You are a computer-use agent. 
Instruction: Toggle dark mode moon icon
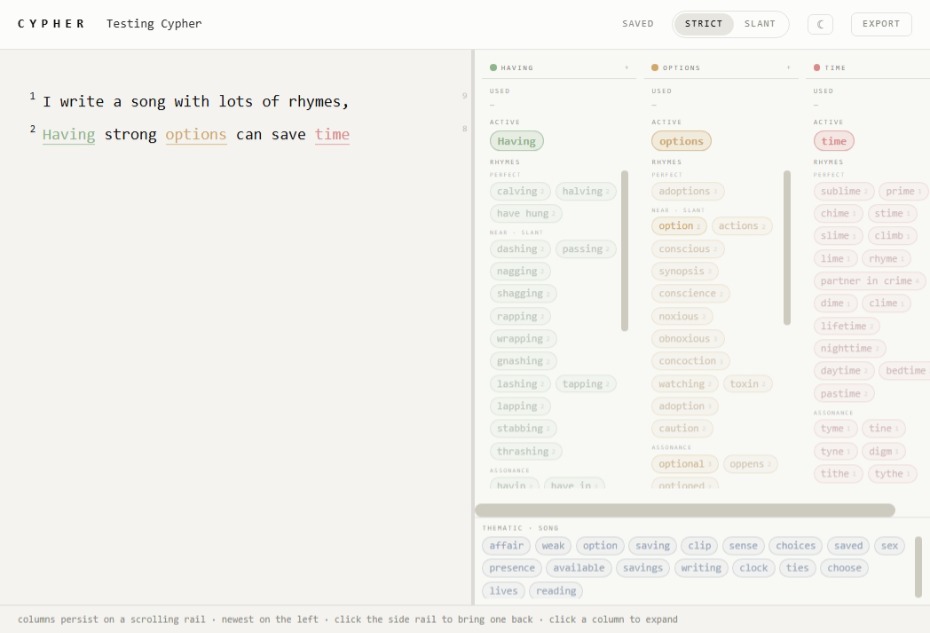tap(820, 24)
